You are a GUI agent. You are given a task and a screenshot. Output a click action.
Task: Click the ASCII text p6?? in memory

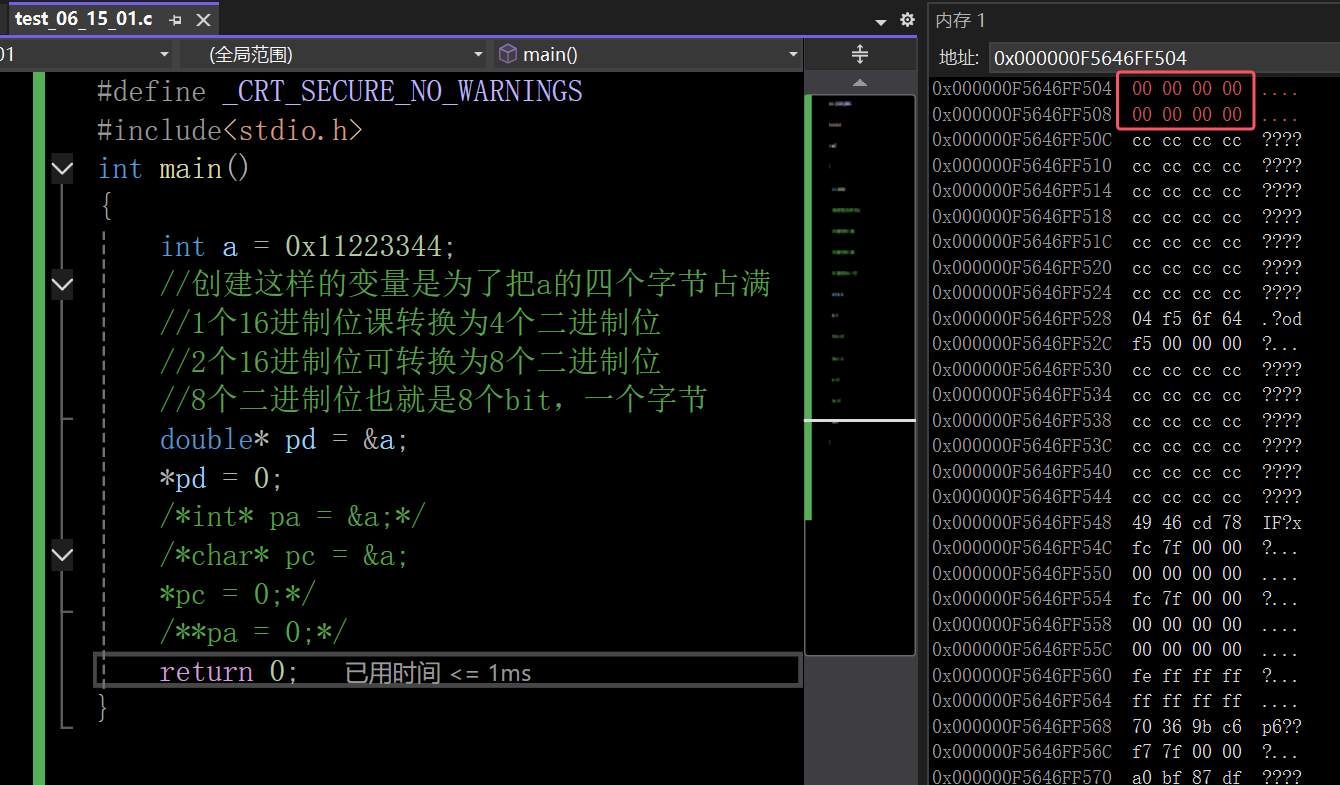click(x=1282, y=726)
